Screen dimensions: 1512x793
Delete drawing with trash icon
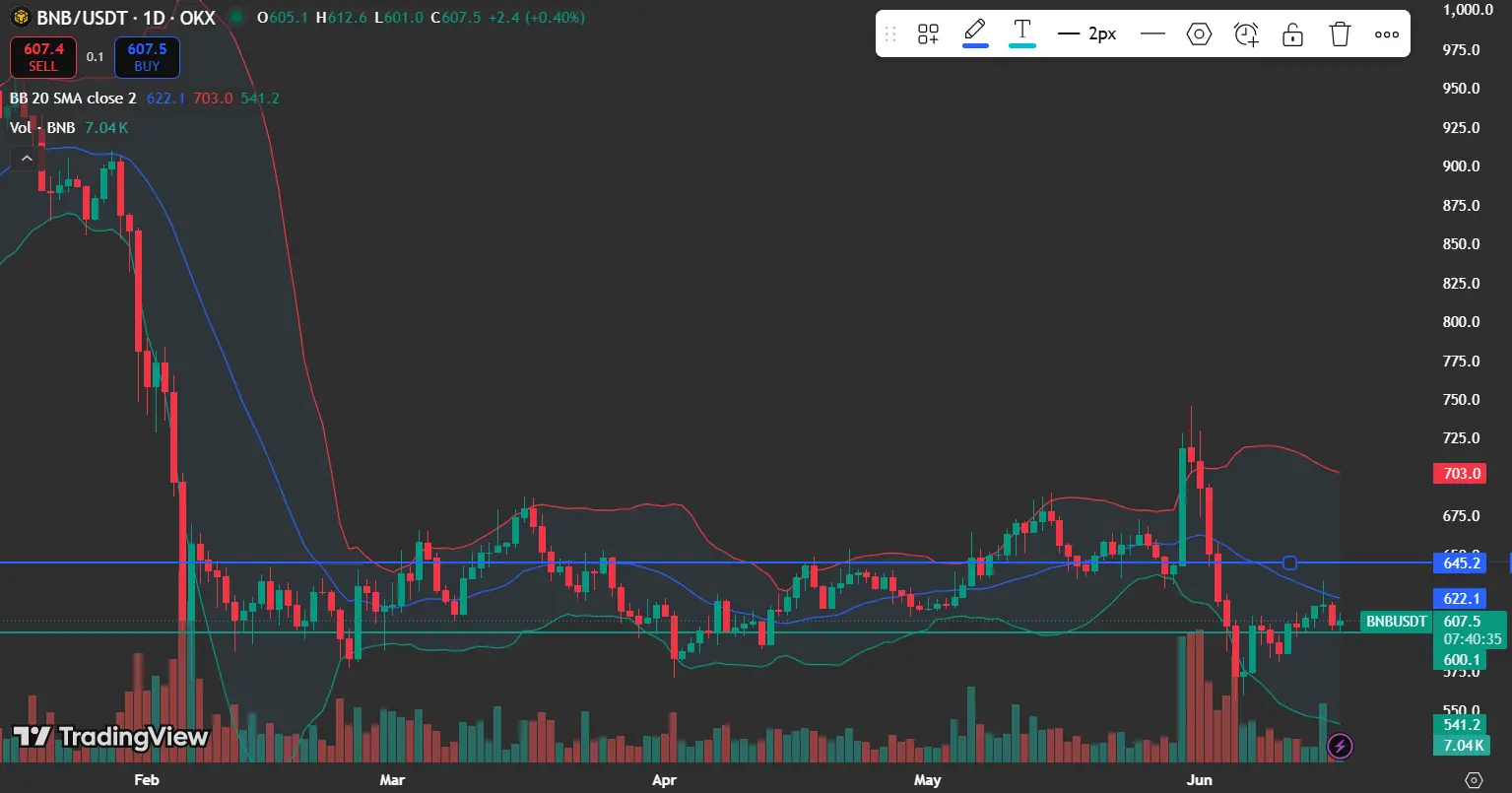(x=1340, y=34)
